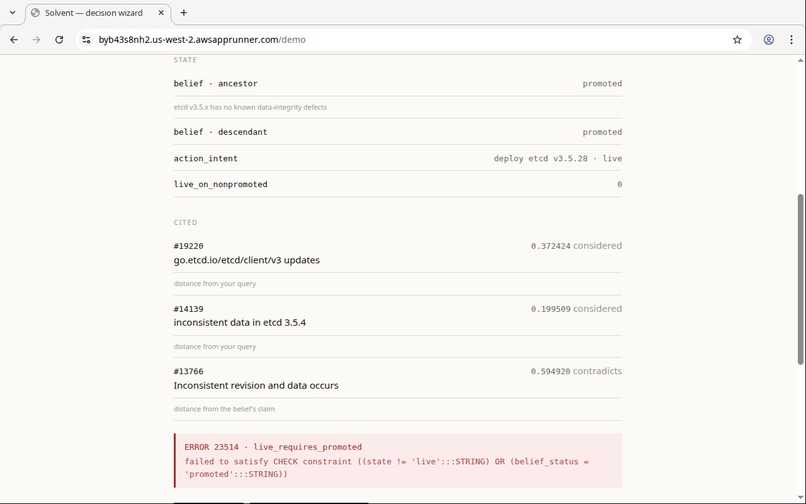Click the 'belief · ancestor' row label
This screenshot has width=806, height=504.
click(x=215, y=83)
